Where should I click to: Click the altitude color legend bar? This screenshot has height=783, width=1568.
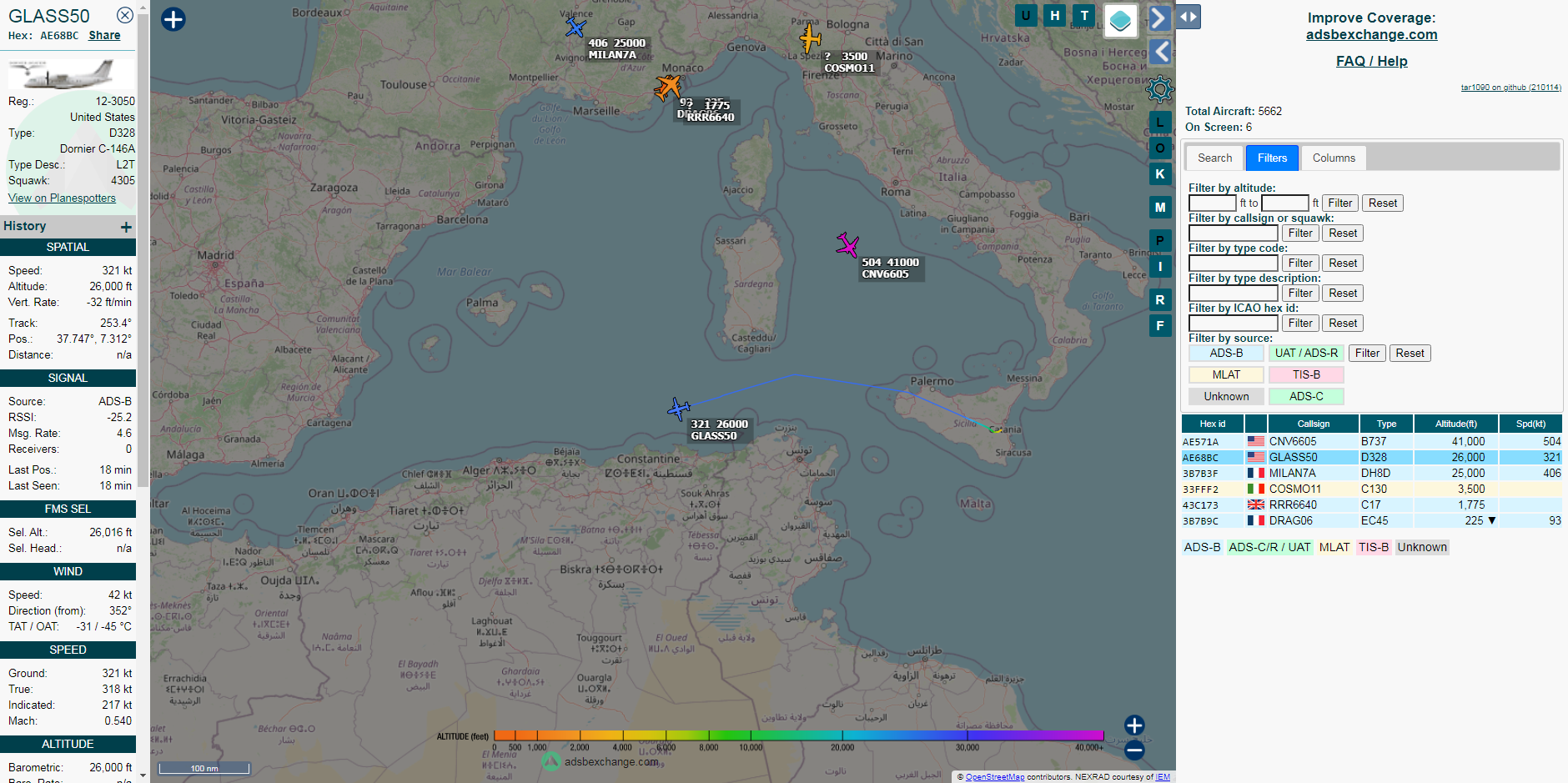(798, 735)
